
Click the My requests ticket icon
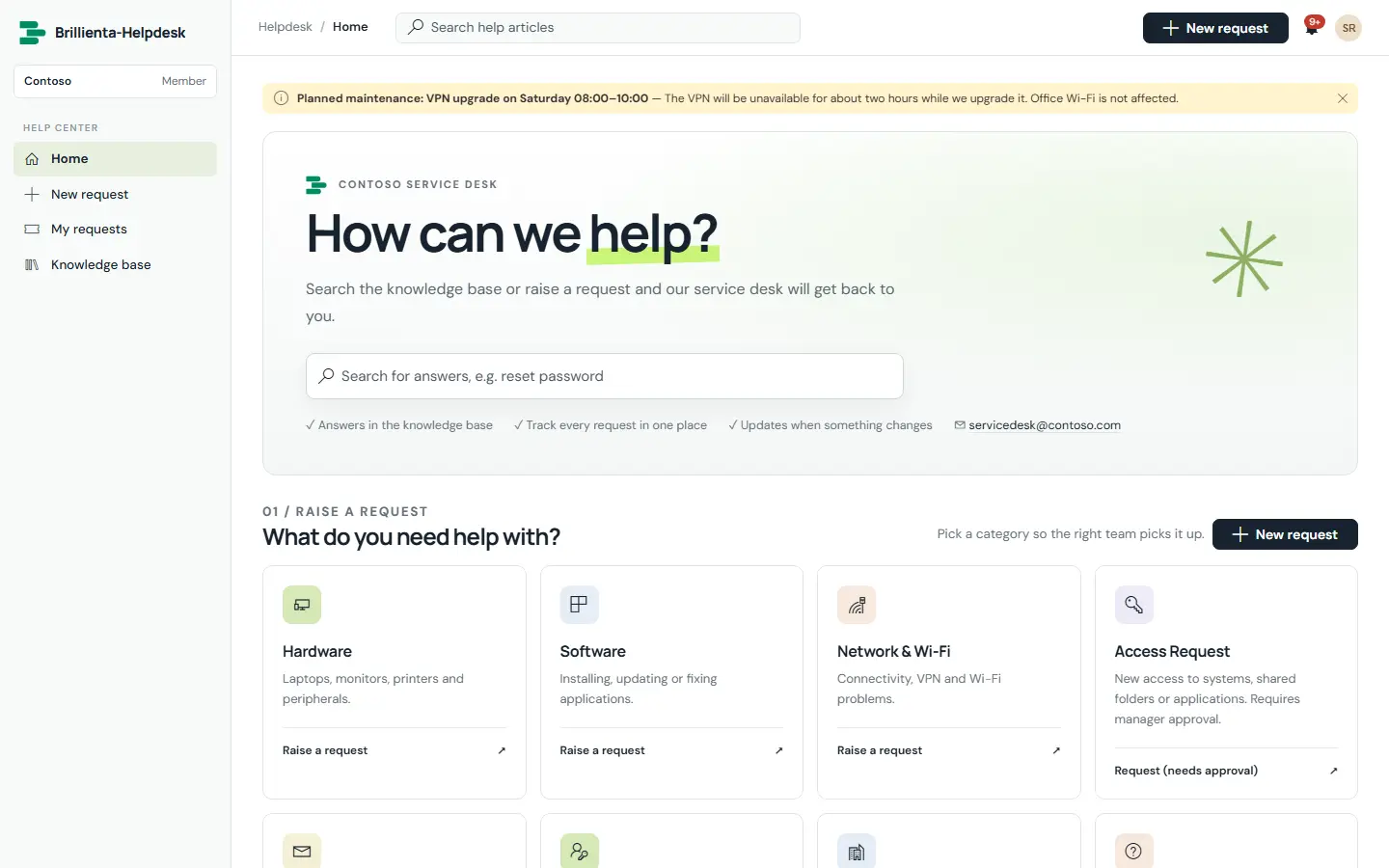click(x=32, y=230)
